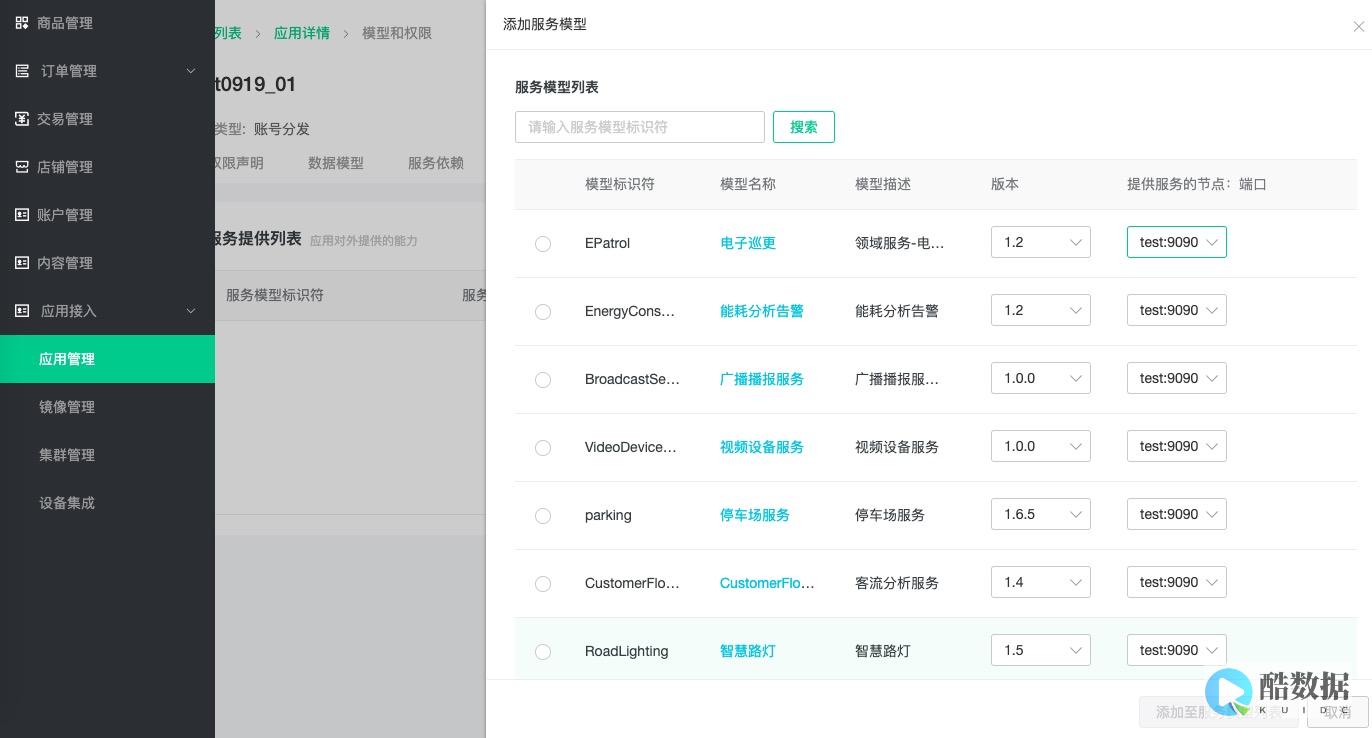Close the 添加服务模型 panel with the X icon
The height and width of the screenshot is (738, 1372).
1358,27
